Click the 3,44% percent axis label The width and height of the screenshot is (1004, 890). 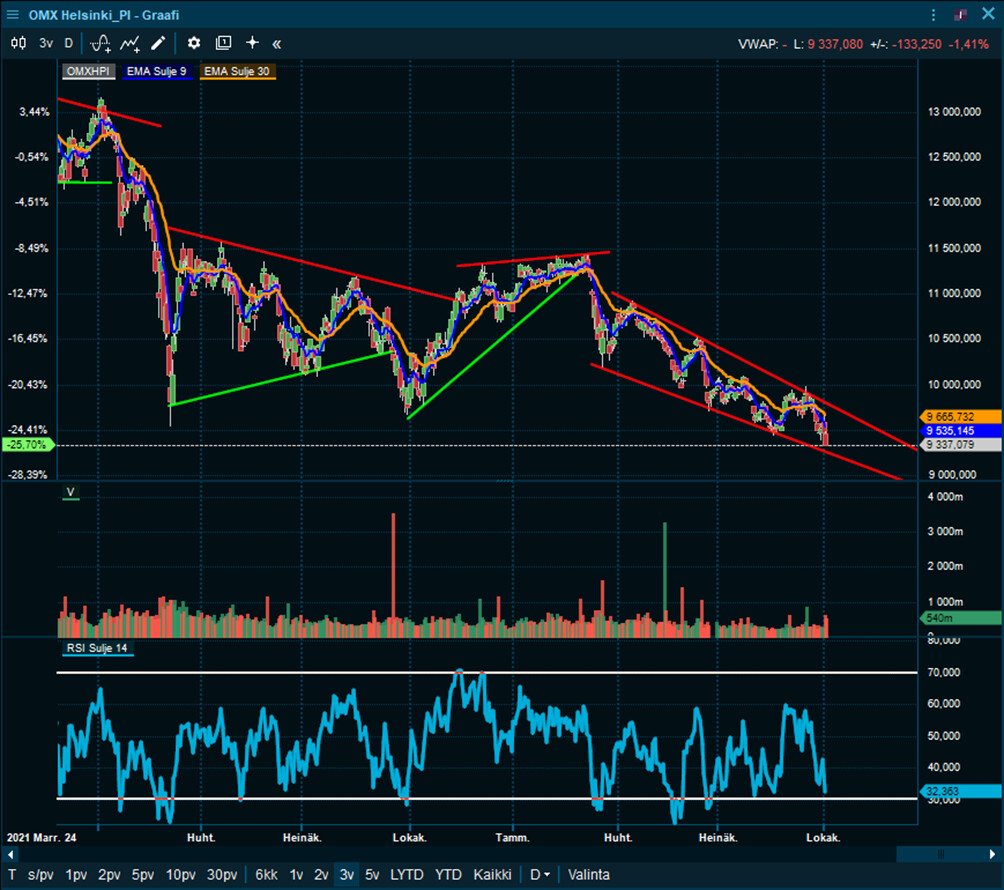(x=34, y=112)
